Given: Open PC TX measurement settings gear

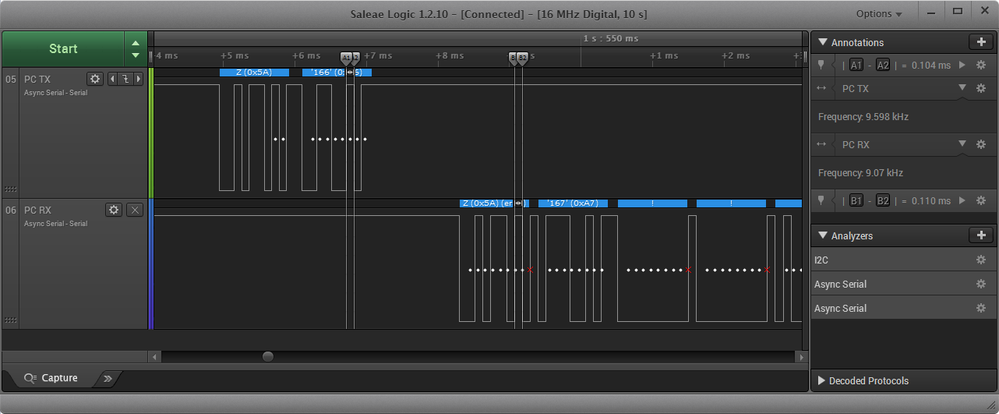Looking at the screenshot, I should pyautogui.click(x=981, y=89).
